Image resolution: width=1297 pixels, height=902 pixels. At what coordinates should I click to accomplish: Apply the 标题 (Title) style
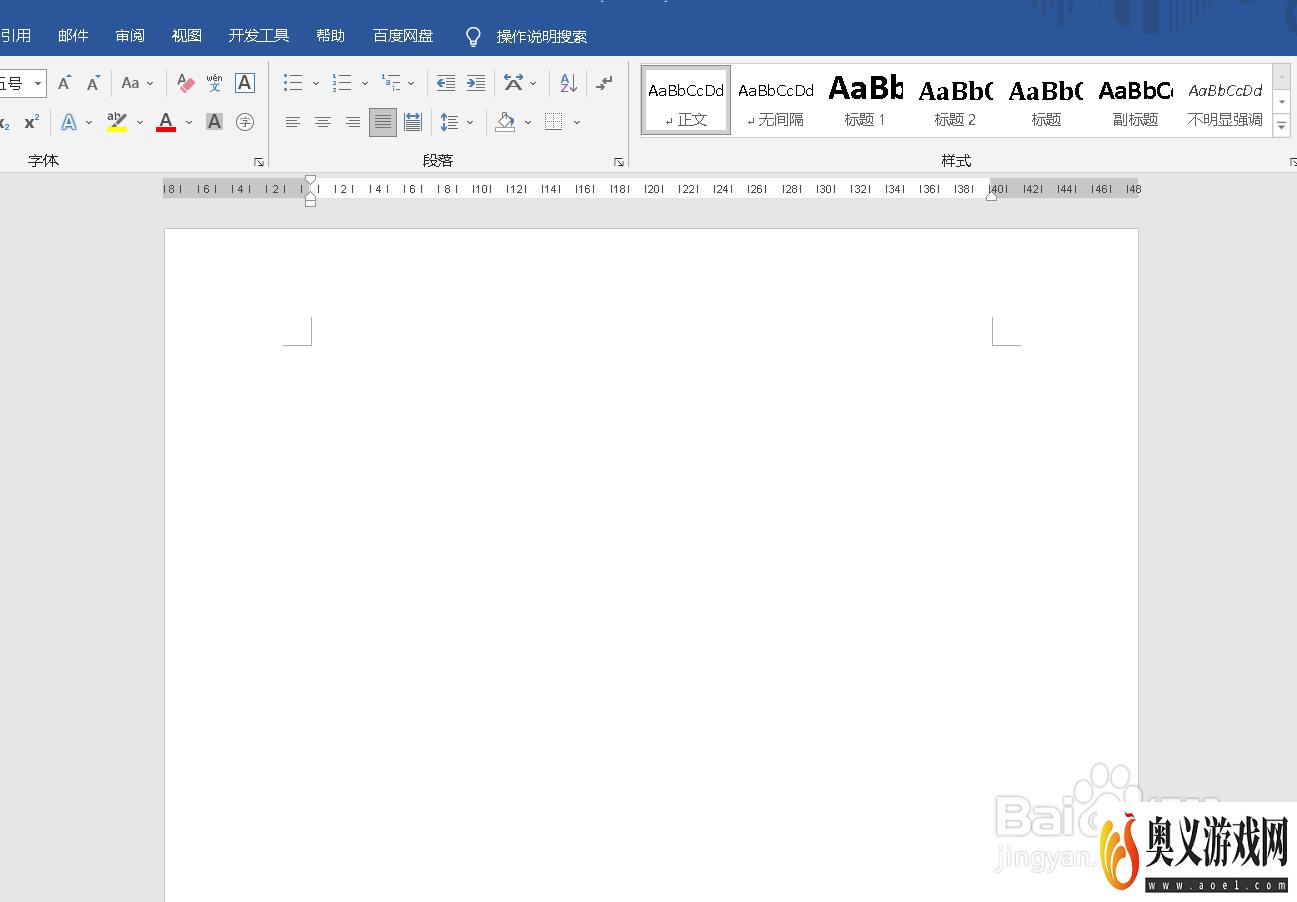1045,100
